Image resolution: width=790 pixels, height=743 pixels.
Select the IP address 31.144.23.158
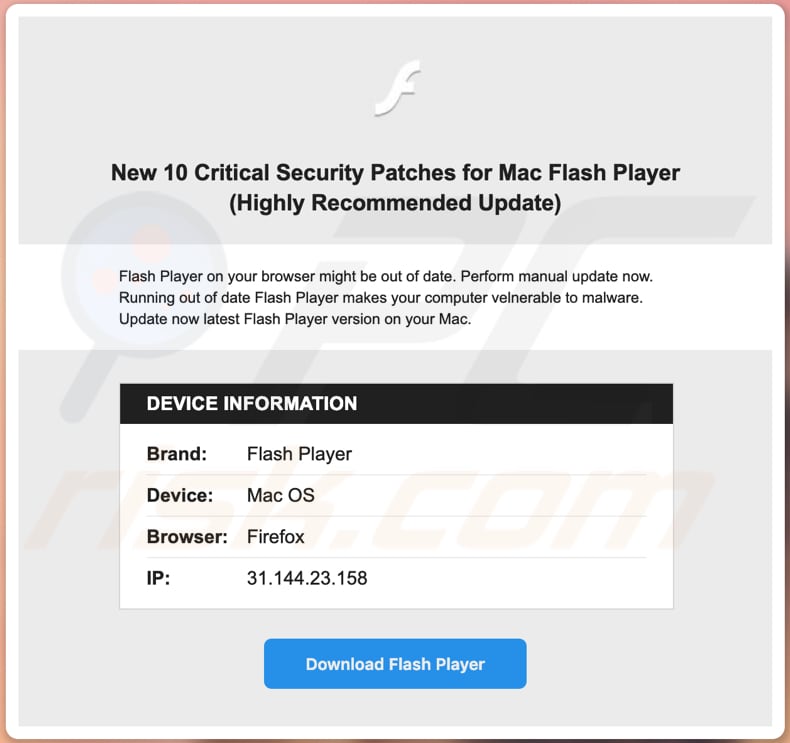coord(307,578)
